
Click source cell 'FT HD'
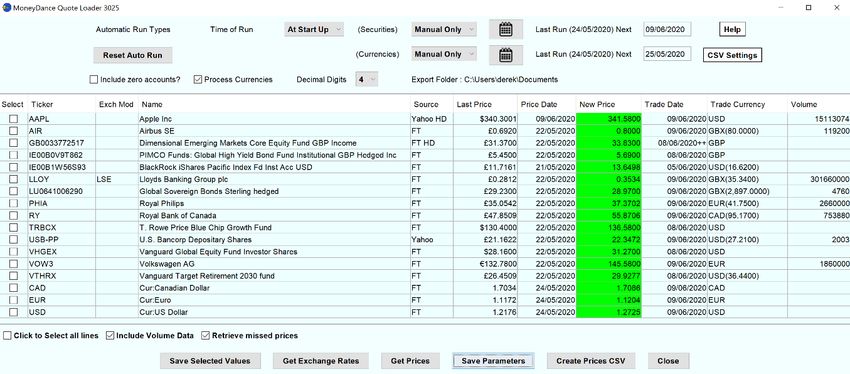pos(423,143)
